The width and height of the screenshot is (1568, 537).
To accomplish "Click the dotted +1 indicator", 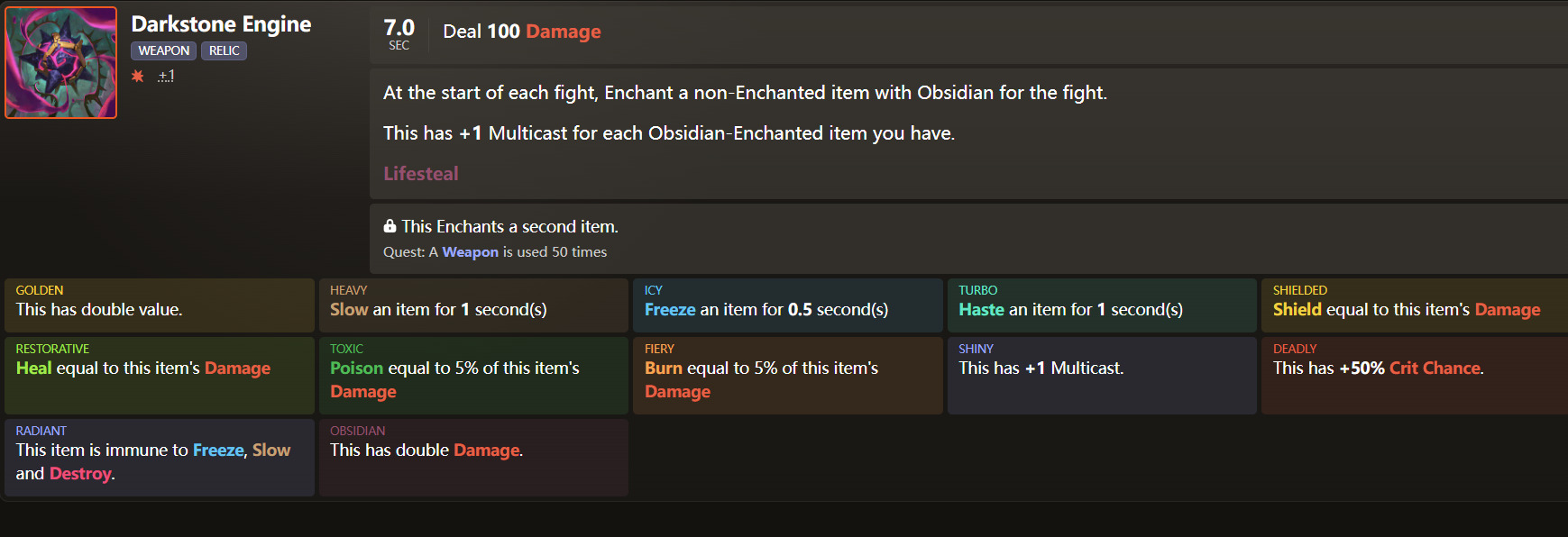I will [166, 77].
